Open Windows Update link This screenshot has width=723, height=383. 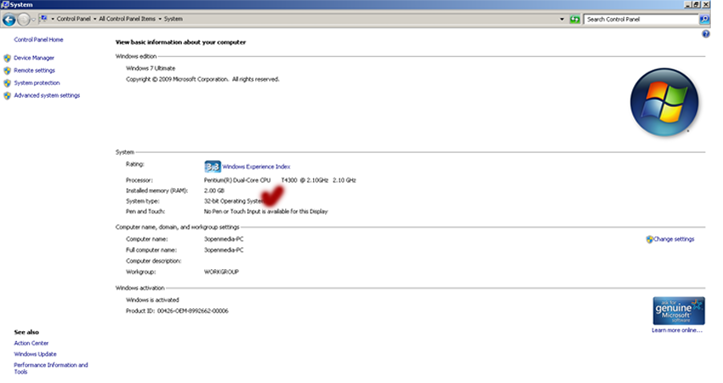click(35, 354)
